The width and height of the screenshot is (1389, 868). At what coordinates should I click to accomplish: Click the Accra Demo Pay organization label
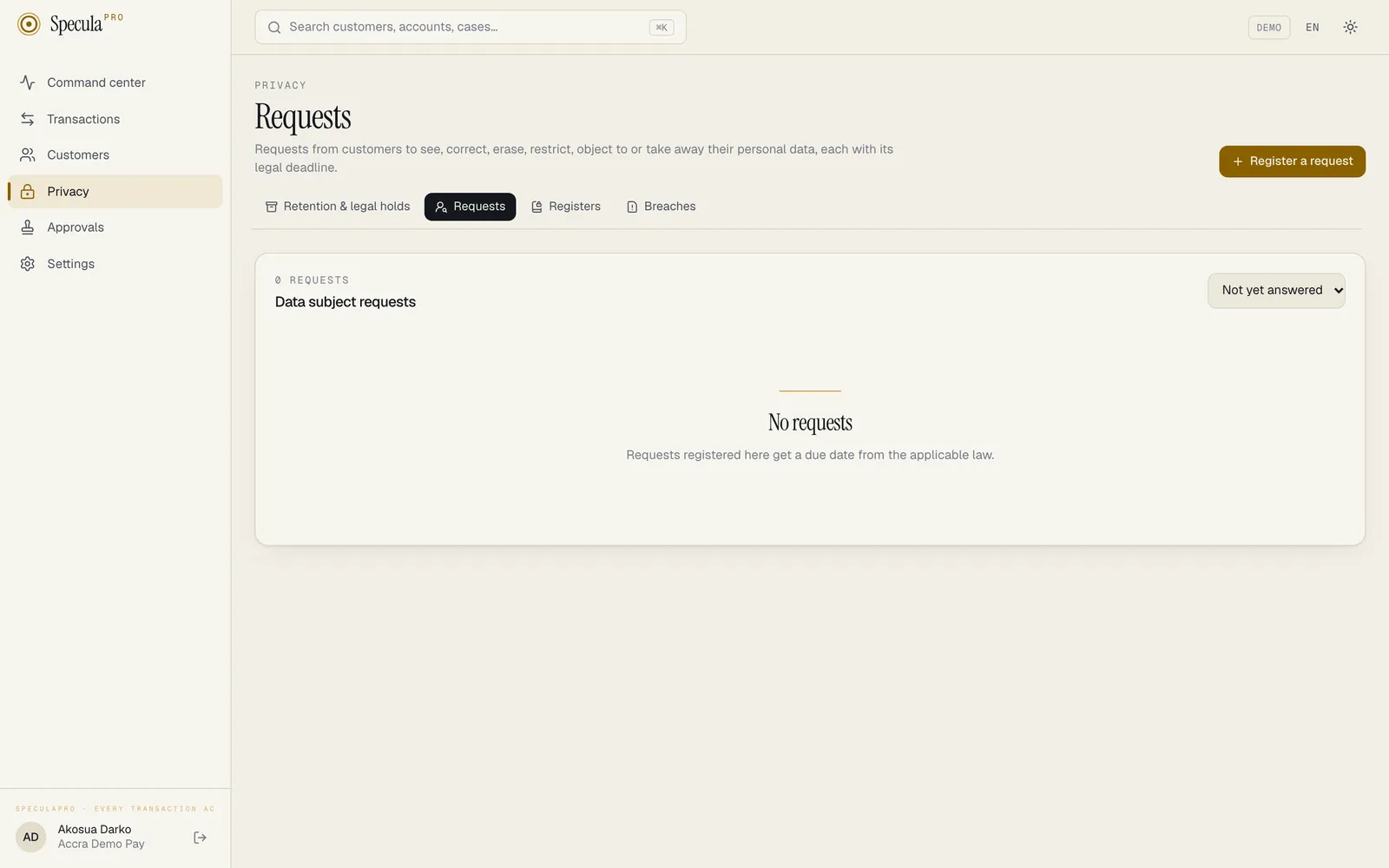[102, 845]
